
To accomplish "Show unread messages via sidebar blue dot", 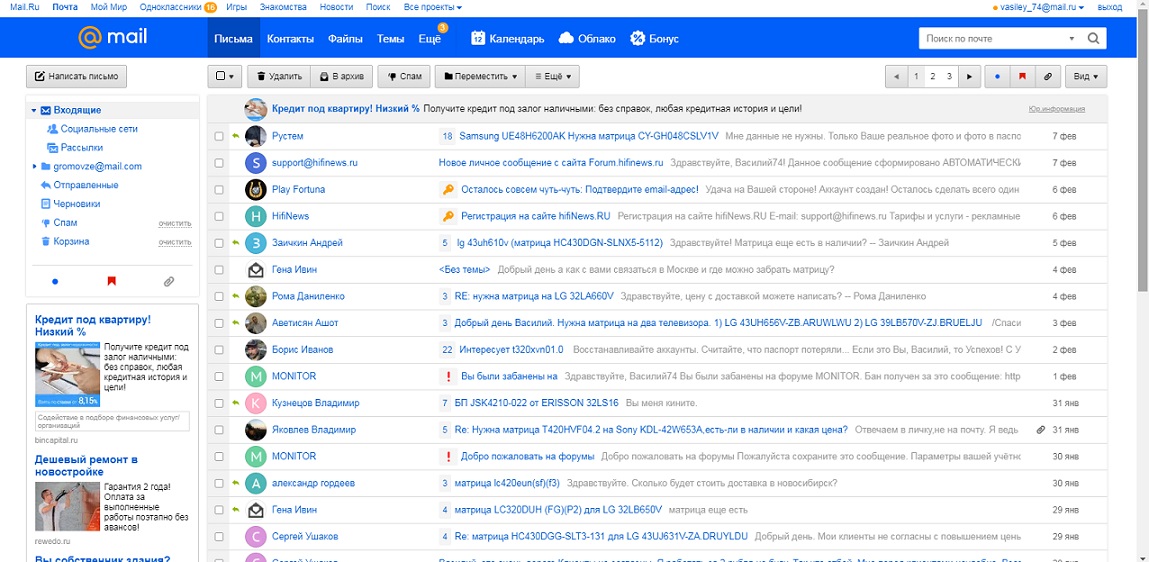I will click(x=55, y=281).
